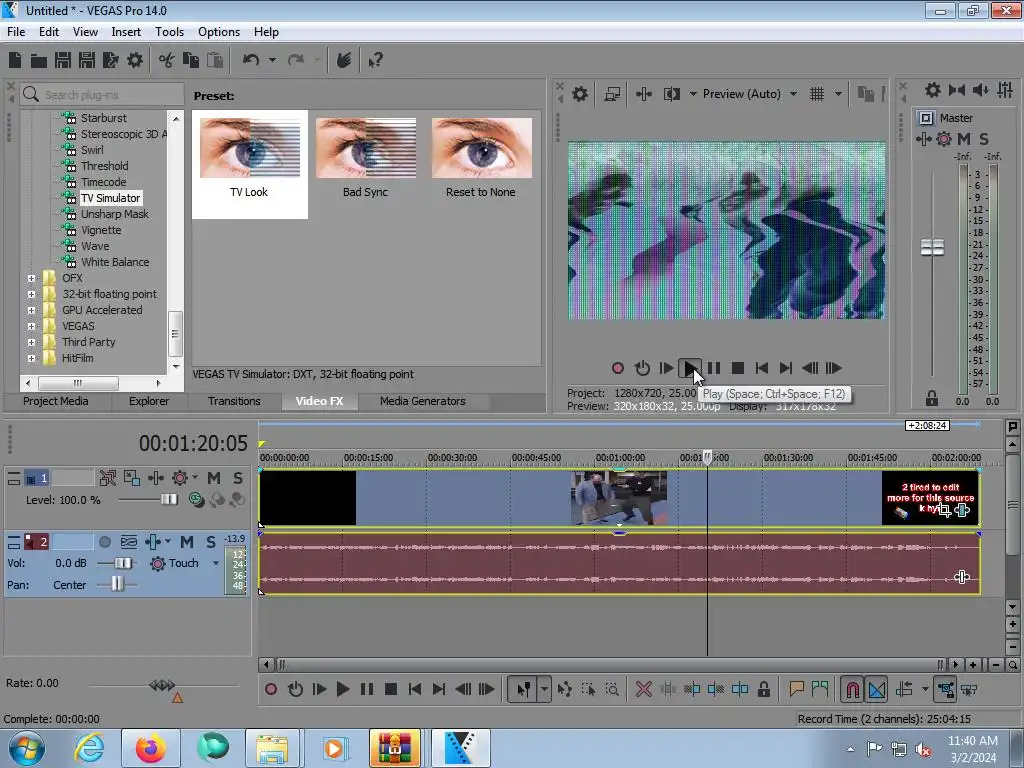Screen dimensions: 1024x768
Task: Click the Master volume fader
Action: tap(932, 248)
